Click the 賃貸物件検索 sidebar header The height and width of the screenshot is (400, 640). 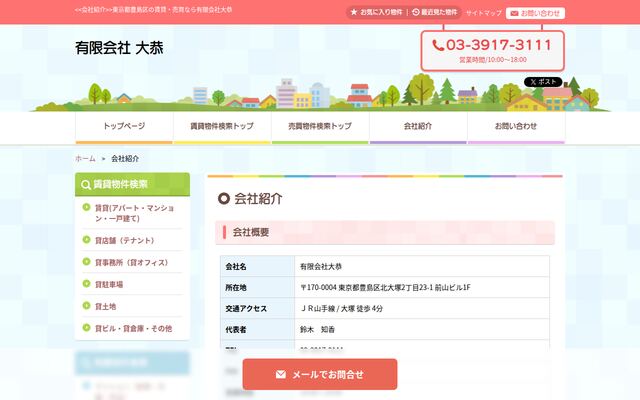tap(132, 184)
